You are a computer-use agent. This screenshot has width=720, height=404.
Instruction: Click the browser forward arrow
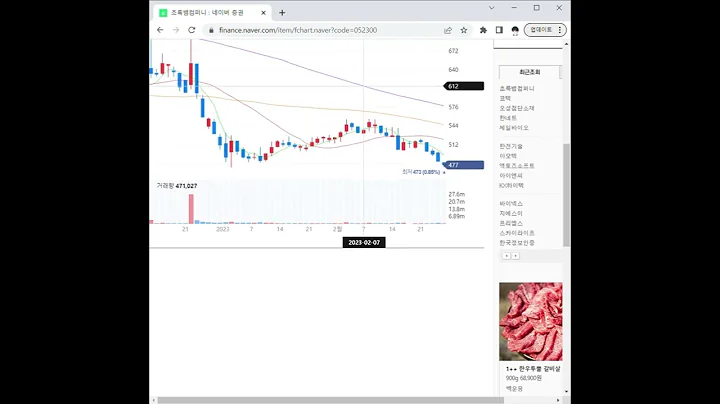click(175, 30)
